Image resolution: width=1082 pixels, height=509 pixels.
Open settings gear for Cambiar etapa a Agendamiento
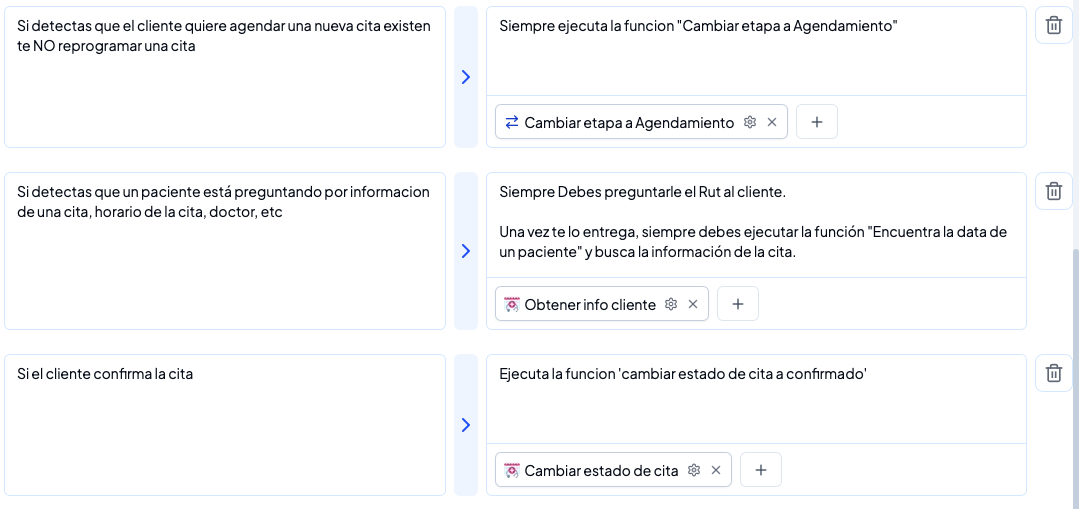point(750,122)
